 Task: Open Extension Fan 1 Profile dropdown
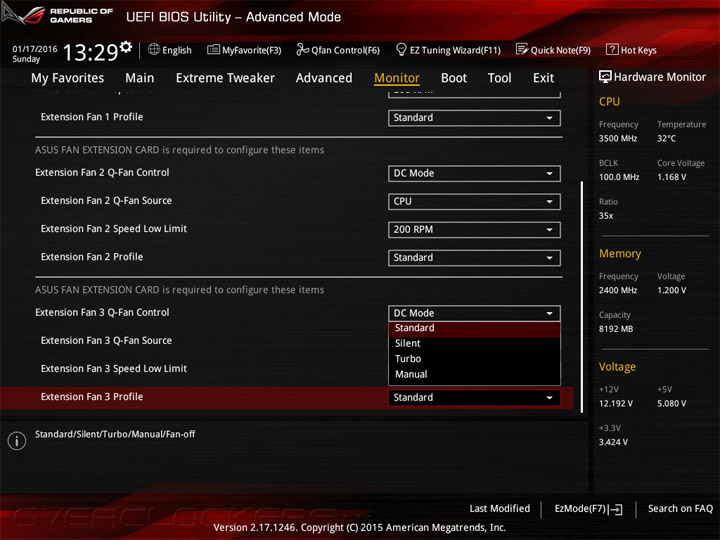pos(474,118)
